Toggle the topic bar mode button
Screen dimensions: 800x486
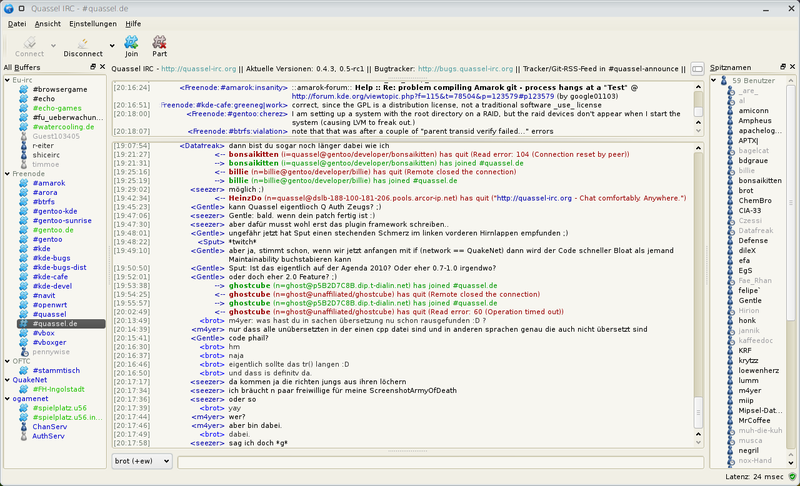[697, 69]
